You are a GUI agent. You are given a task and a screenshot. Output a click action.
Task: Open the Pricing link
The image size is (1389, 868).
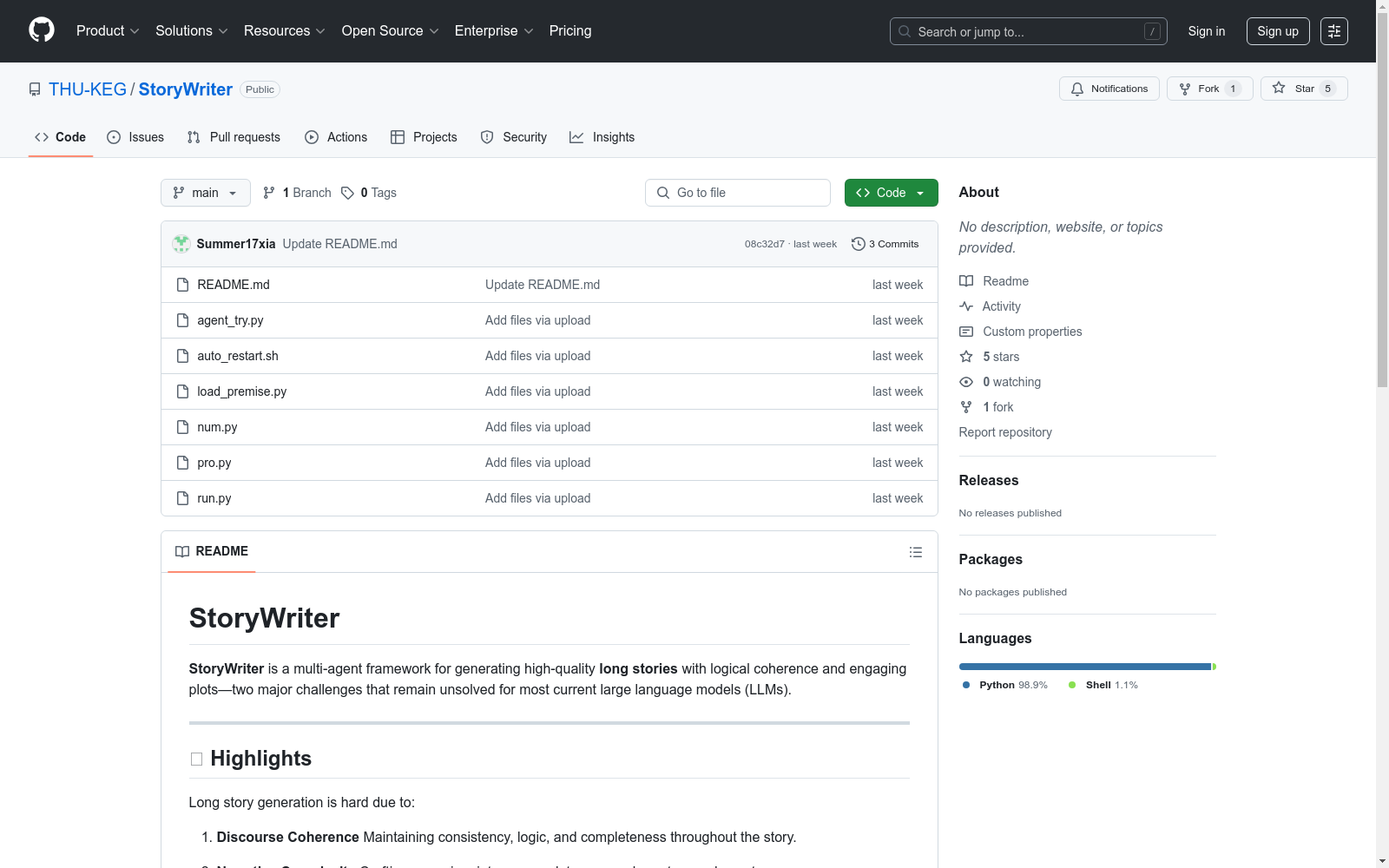coord(570,31)
